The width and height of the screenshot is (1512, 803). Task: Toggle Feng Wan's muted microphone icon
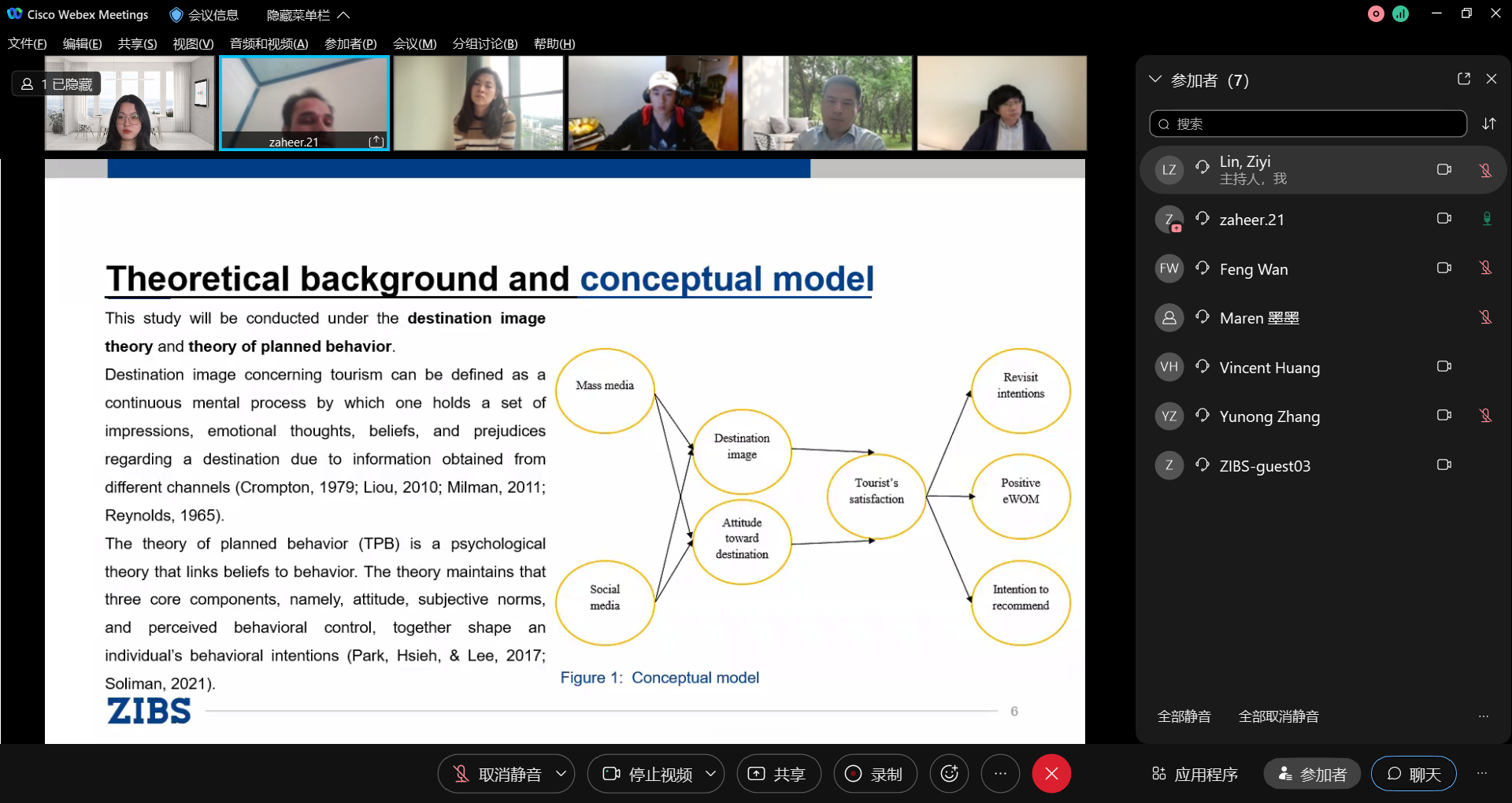[1485, 268]
